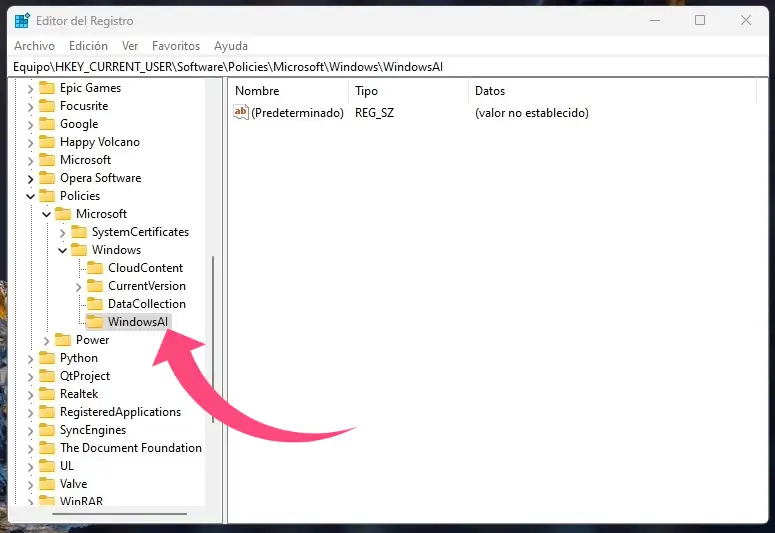Expand the CurrentVersion key

[x=79, y=287]
